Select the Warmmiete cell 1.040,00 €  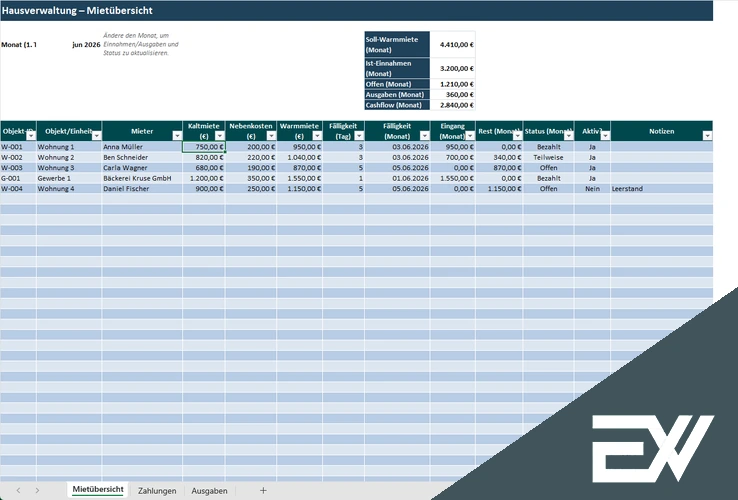click(x=299, y=157)
